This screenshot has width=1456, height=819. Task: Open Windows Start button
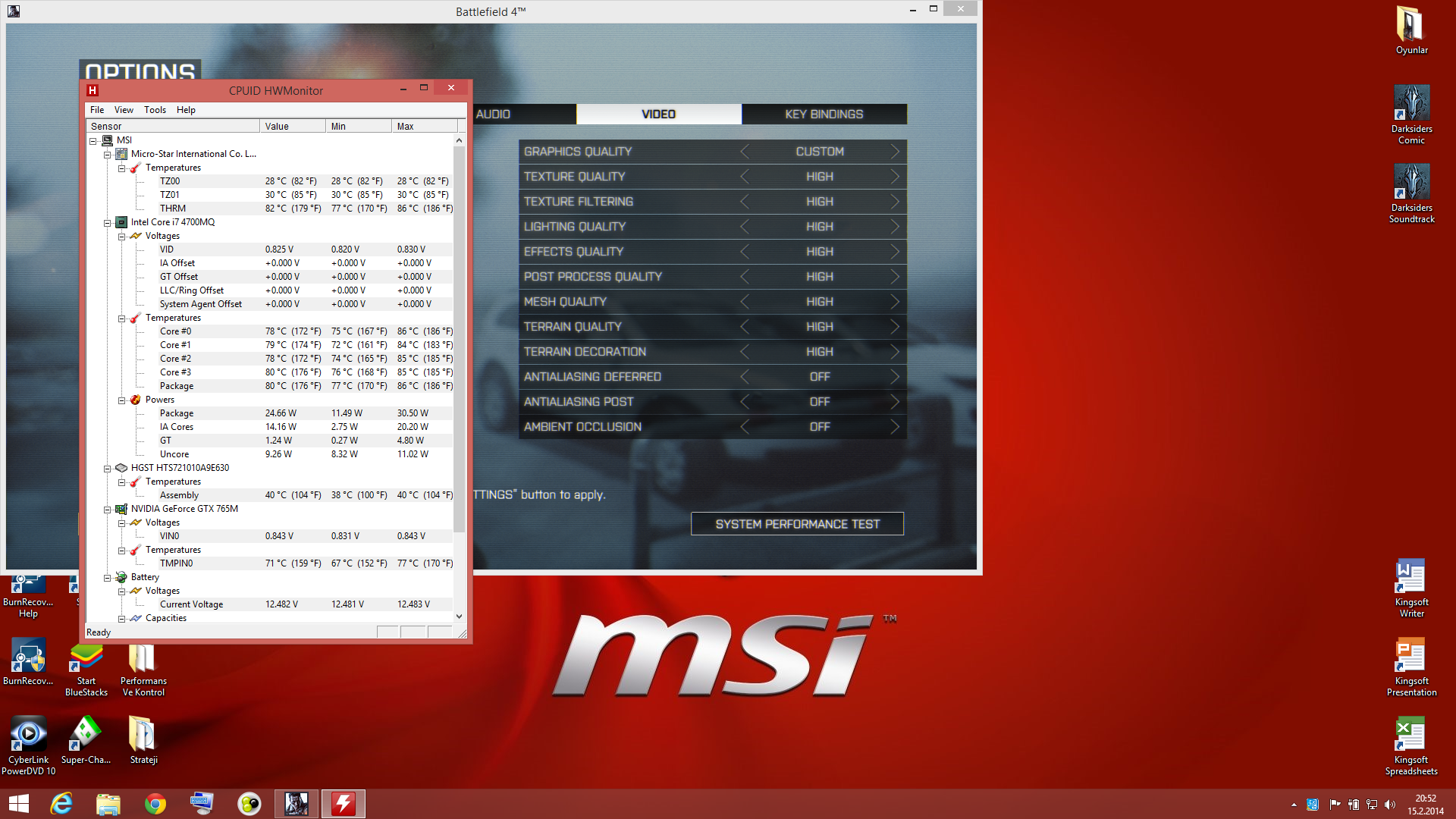click(18, 804)
